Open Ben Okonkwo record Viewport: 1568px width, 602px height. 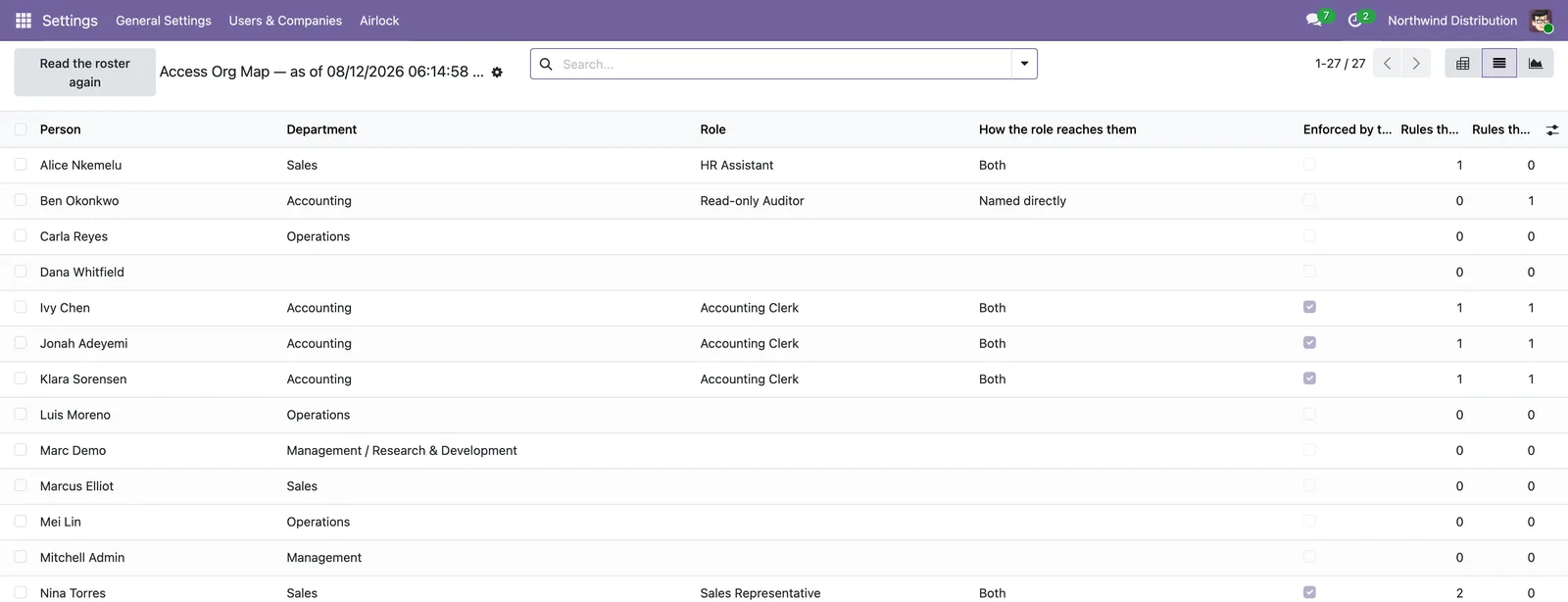click(x=79, y=201)
